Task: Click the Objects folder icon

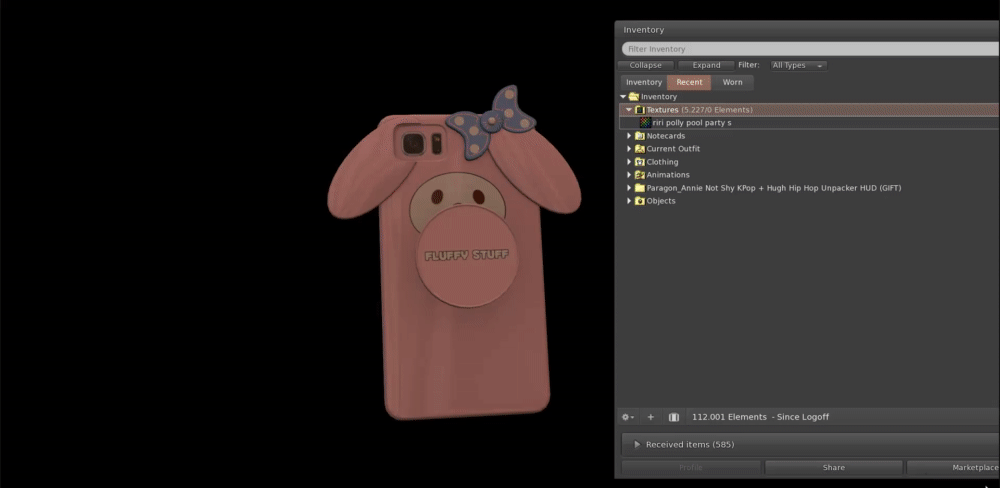Action: (x=640, y=201)
